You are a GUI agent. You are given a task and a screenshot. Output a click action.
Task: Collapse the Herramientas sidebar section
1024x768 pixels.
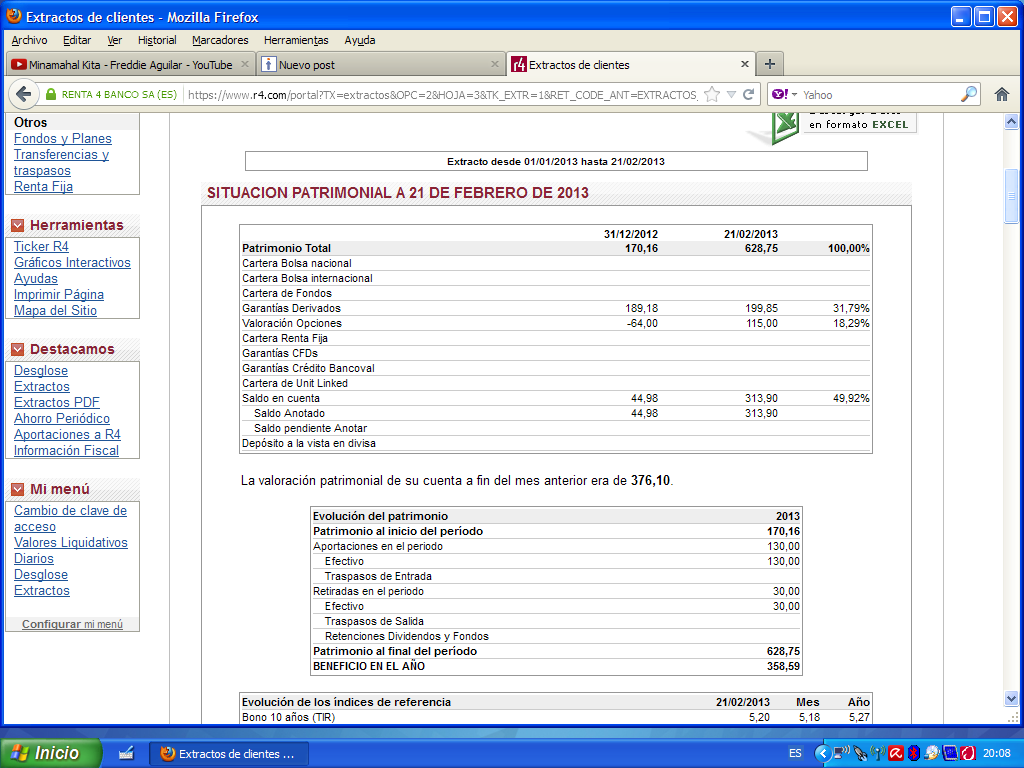point(17,225)
